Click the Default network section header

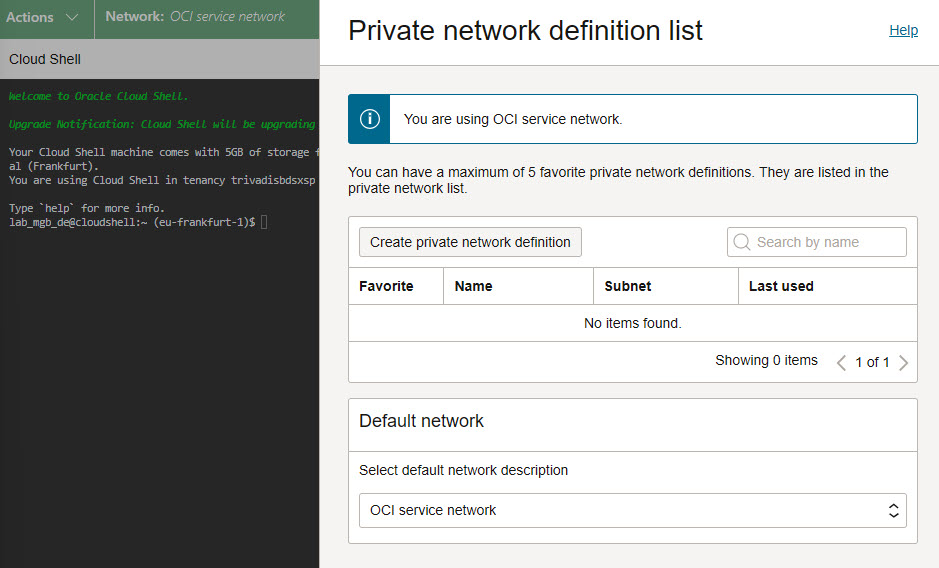click(421, 421)
